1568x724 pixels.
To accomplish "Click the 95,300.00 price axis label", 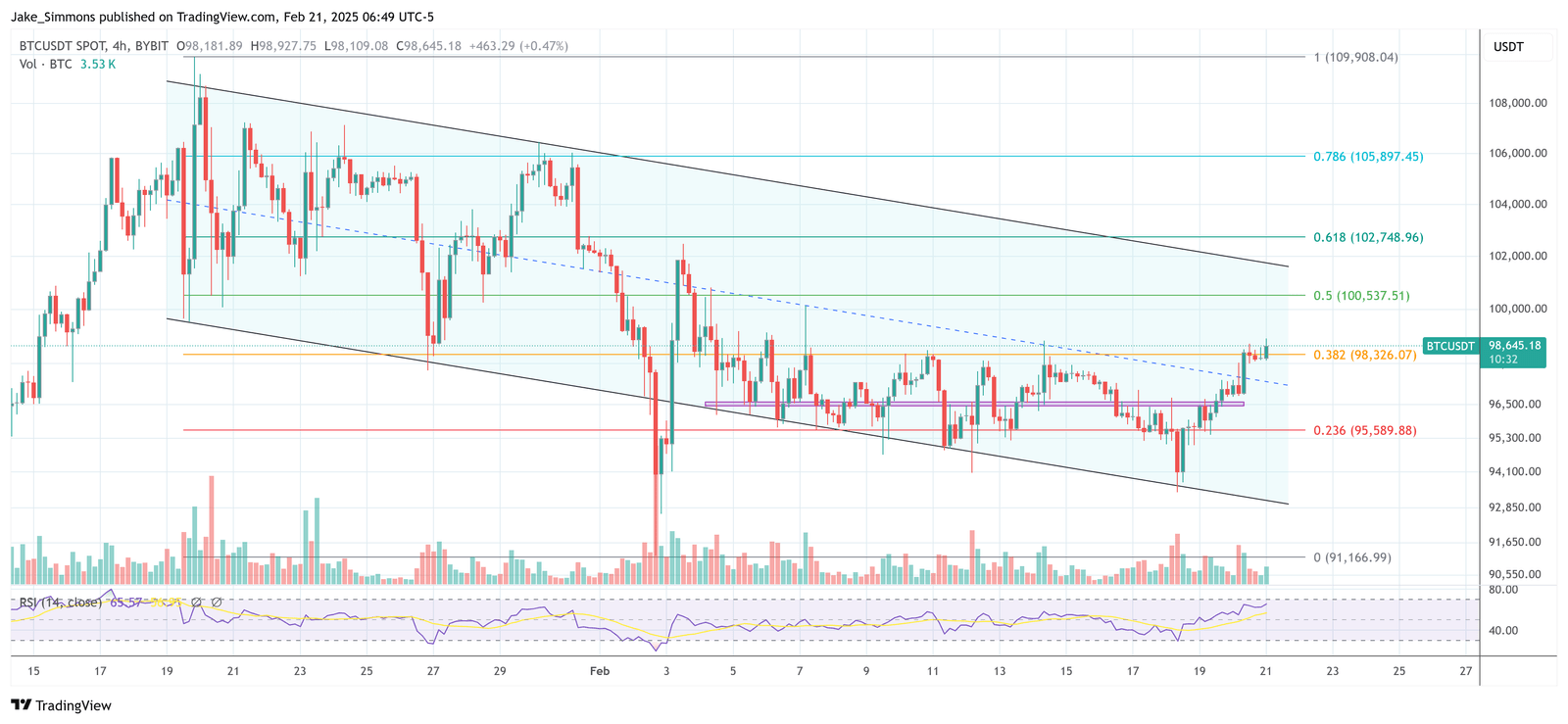I will coord(1515,438).
